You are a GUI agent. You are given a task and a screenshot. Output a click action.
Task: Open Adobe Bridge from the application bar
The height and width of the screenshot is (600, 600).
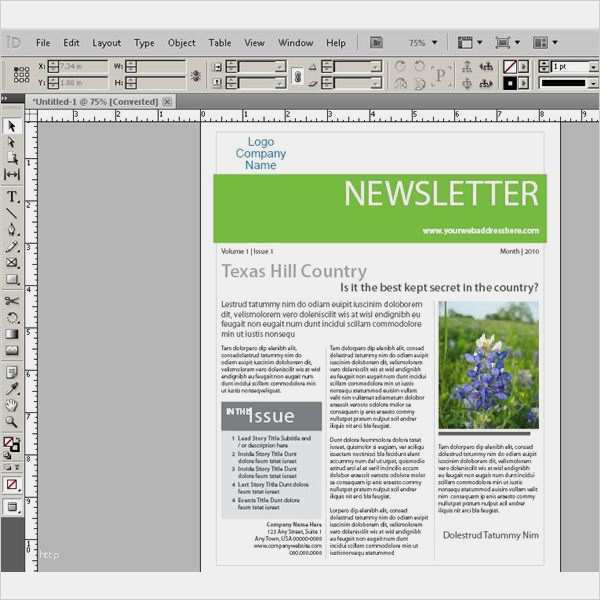[x=377, y=43]
